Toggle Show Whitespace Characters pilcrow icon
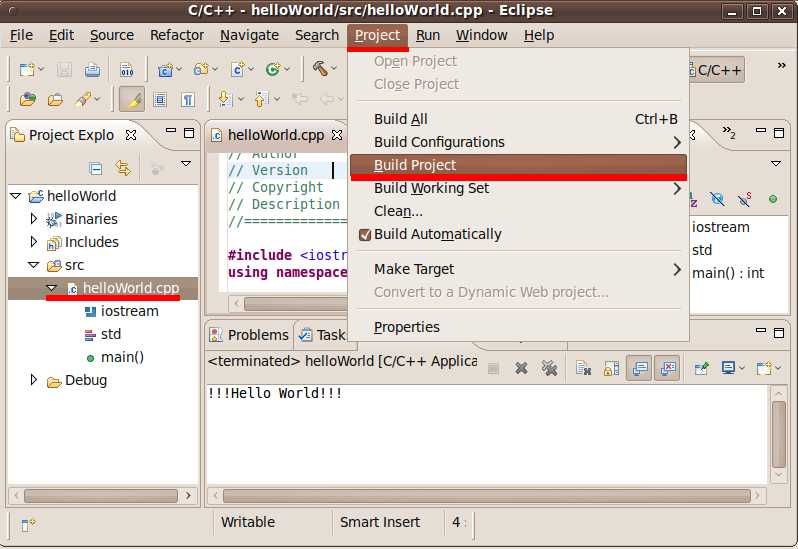Screen dimensions: 798x549 click(188, 99)
